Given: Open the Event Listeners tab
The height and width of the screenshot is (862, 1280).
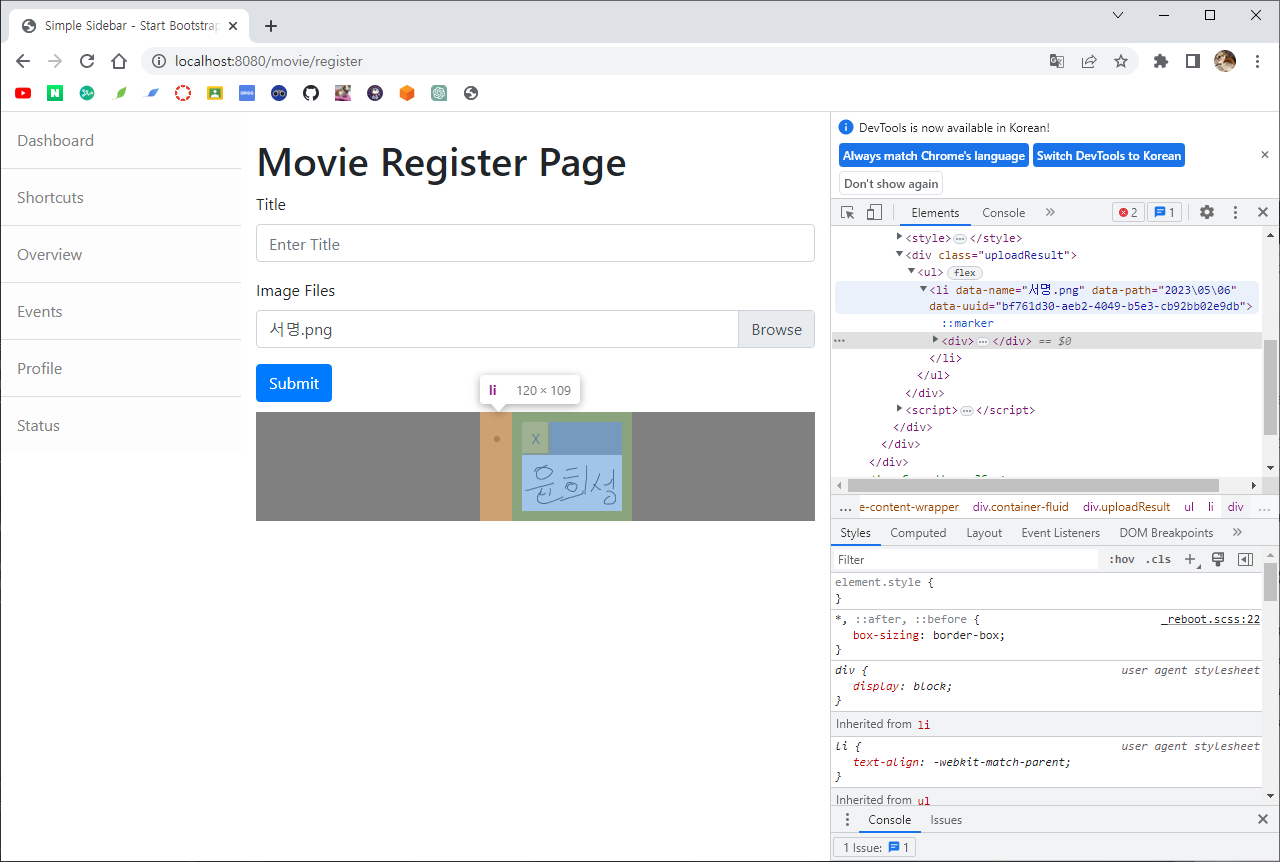Looking at the screenshot, I should coord(1060,533).
